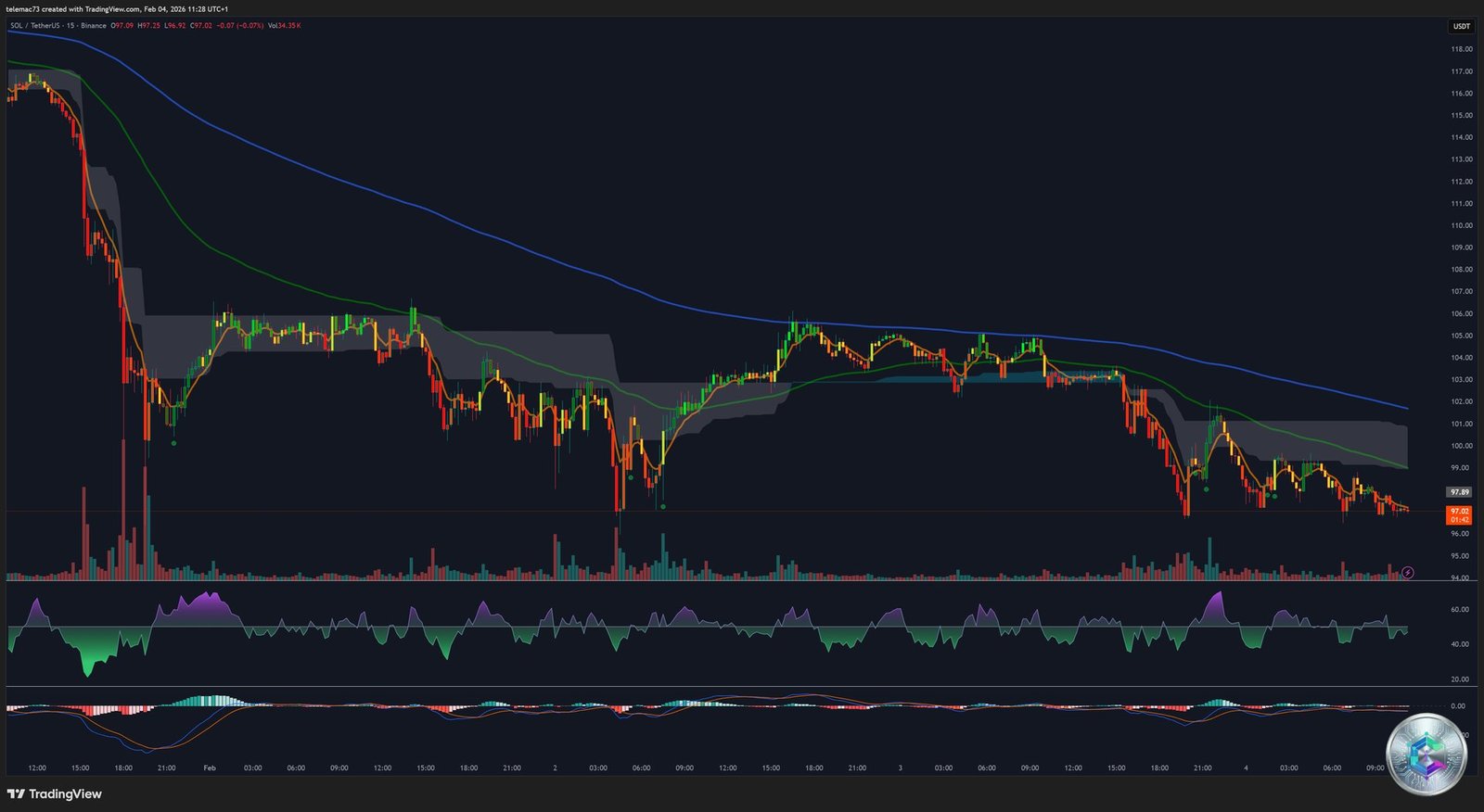Click the Binance exchange label in the legend

click(94, 25)
